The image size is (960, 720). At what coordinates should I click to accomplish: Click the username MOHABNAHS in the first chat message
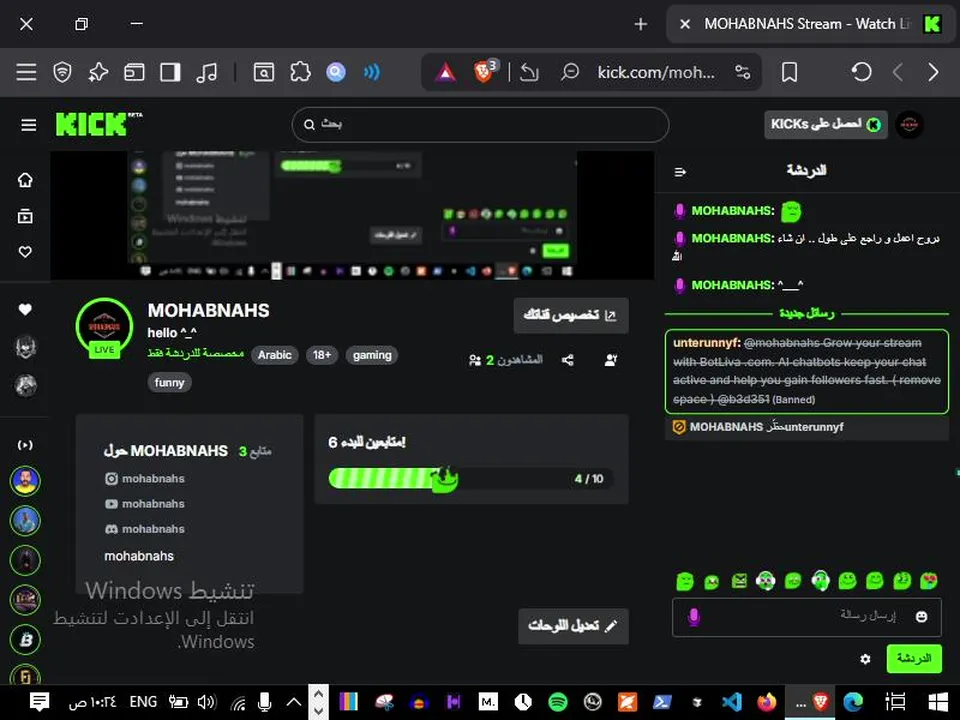click(x=732, y=211)
